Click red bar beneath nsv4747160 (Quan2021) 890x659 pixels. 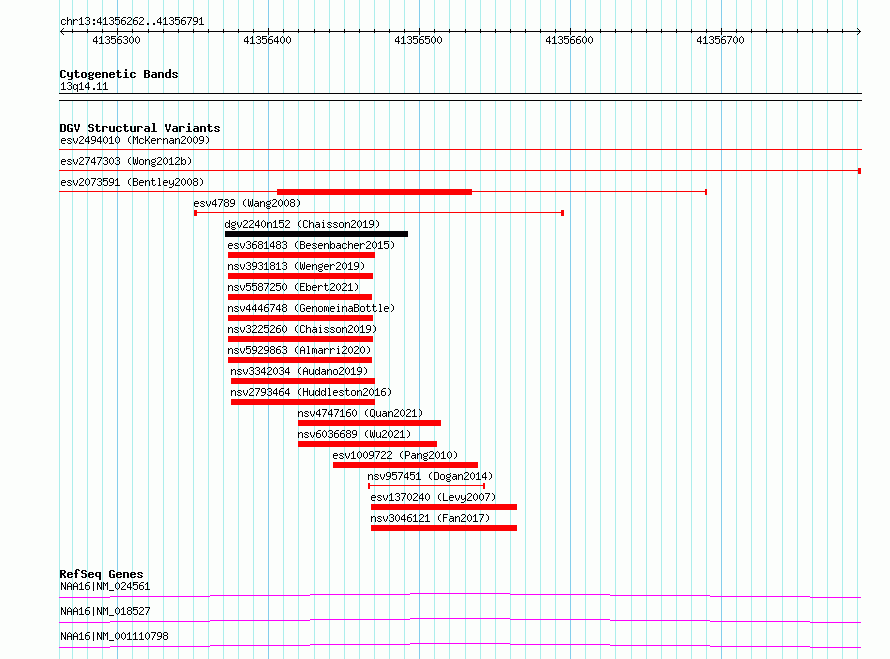click(x=370, y=423)
